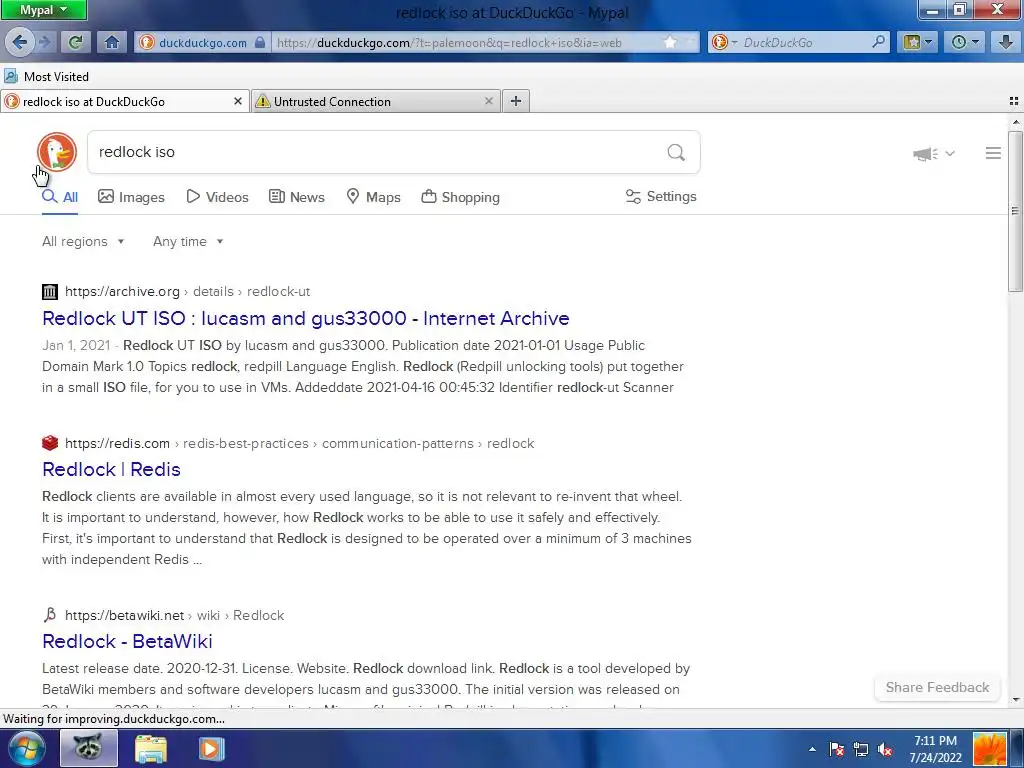Click the page vertical scrollbar thumb
1024x768 pixels.
coord(1015,211)
